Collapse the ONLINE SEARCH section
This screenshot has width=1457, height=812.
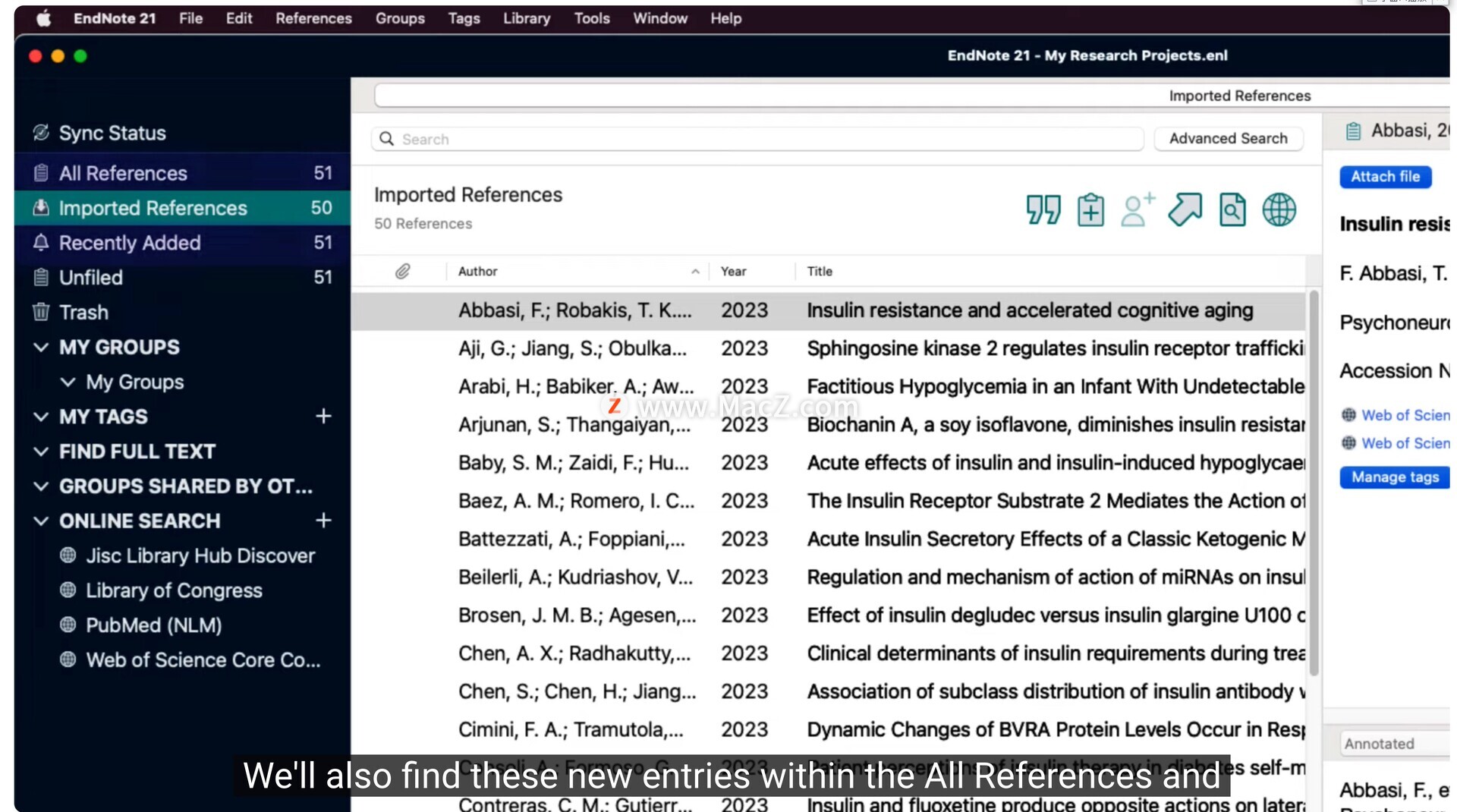pos(41,521)
